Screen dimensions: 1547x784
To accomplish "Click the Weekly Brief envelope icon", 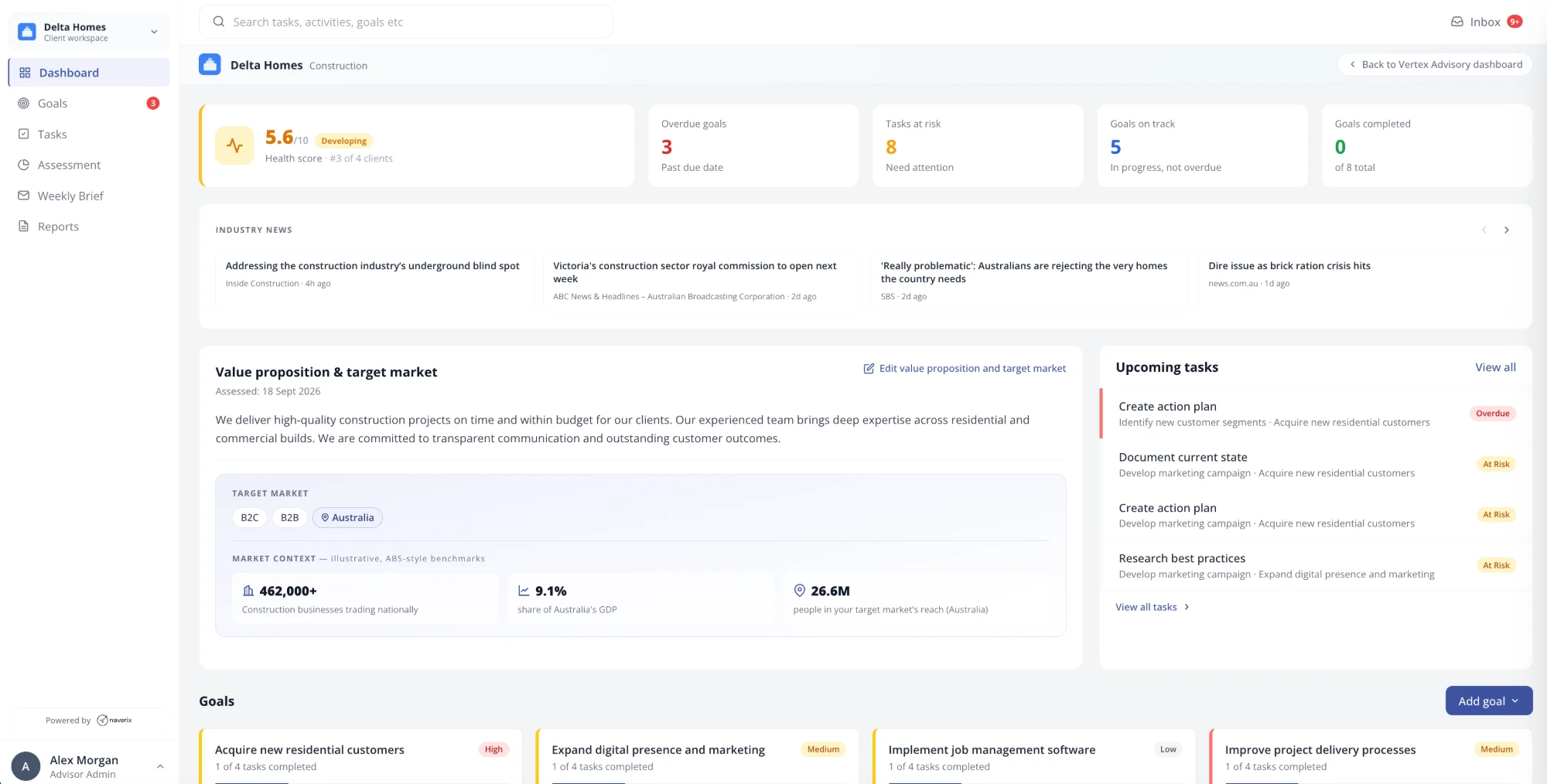I will click(24, 196).
